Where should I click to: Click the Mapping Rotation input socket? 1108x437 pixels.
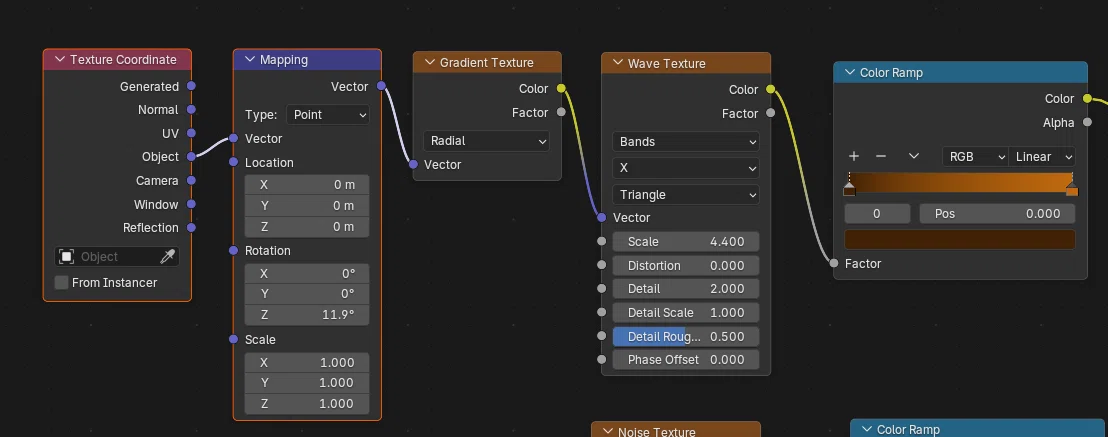pos(234,250)
